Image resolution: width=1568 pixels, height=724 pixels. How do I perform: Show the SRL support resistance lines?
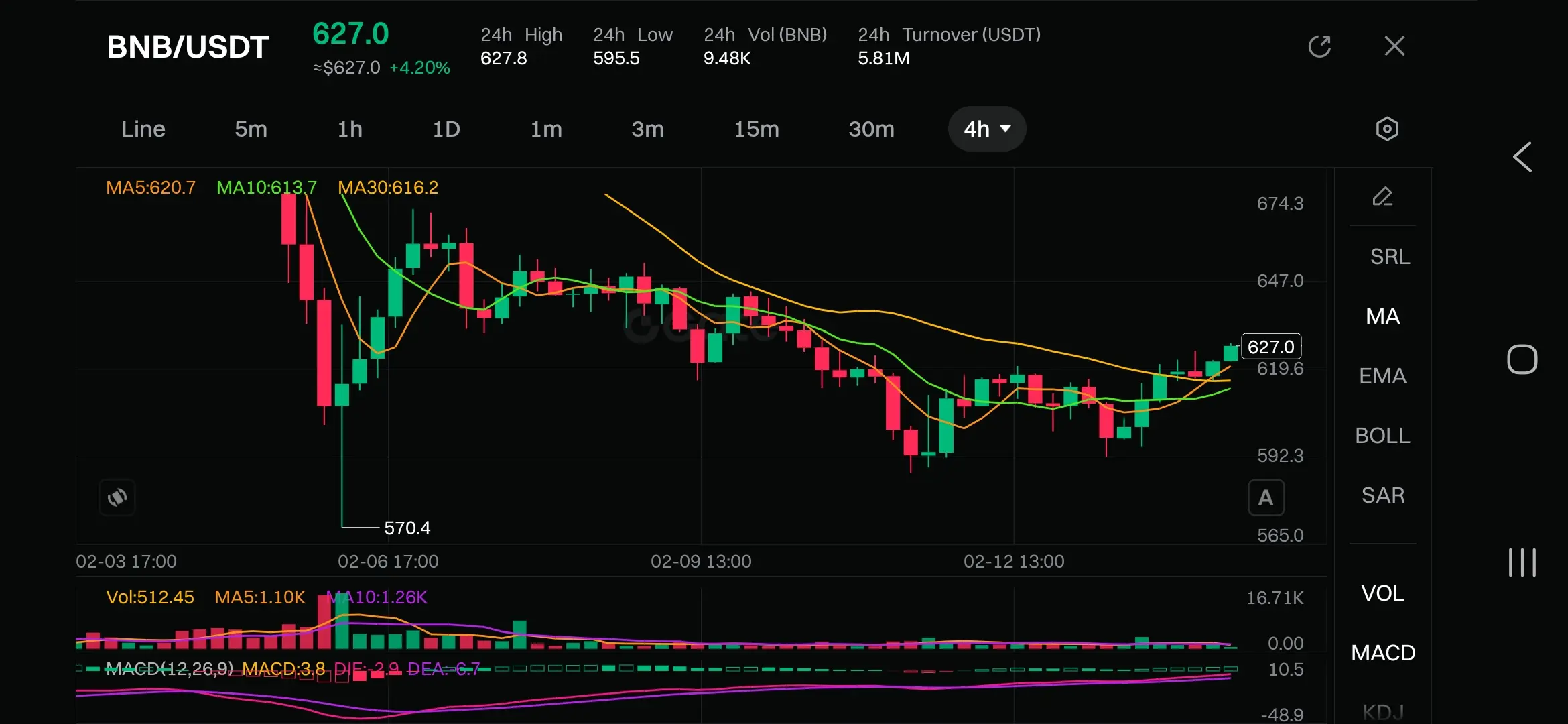coord(1389,257)
